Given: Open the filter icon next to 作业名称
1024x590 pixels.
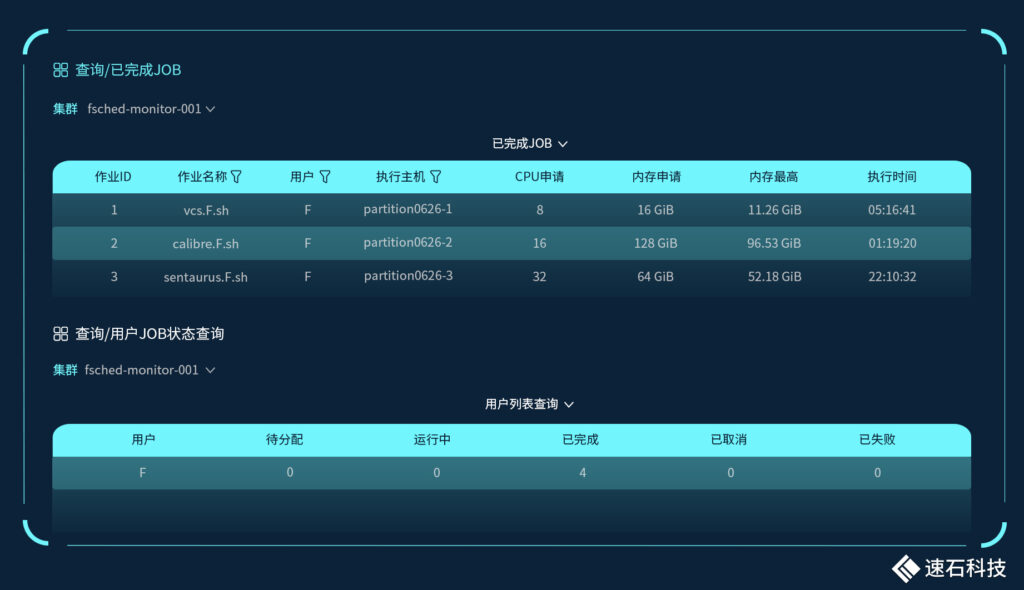Looking at the screenshot, I should point(236,177).
